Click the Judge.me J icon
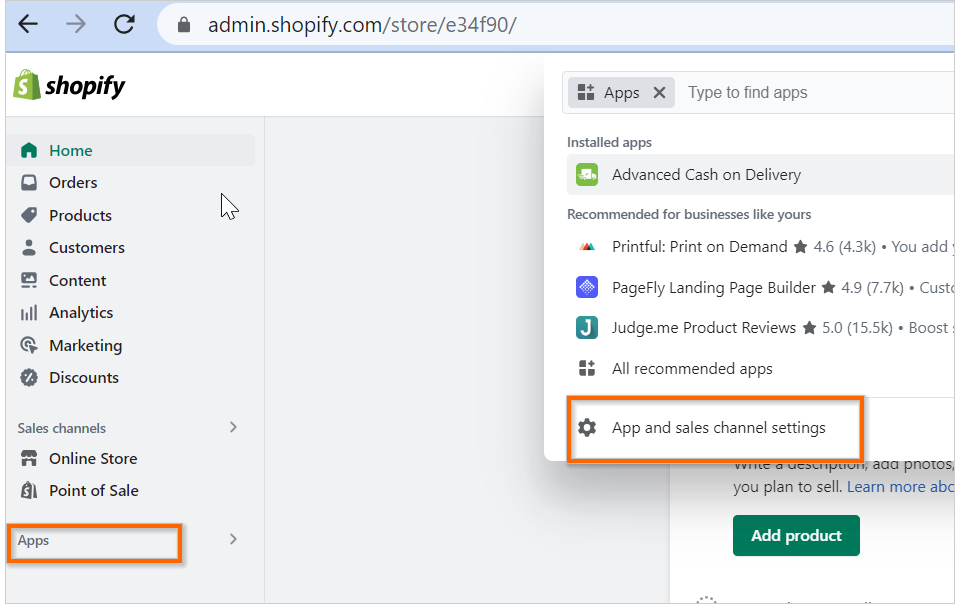The image size is (955, 604). [x=587, y=328]
